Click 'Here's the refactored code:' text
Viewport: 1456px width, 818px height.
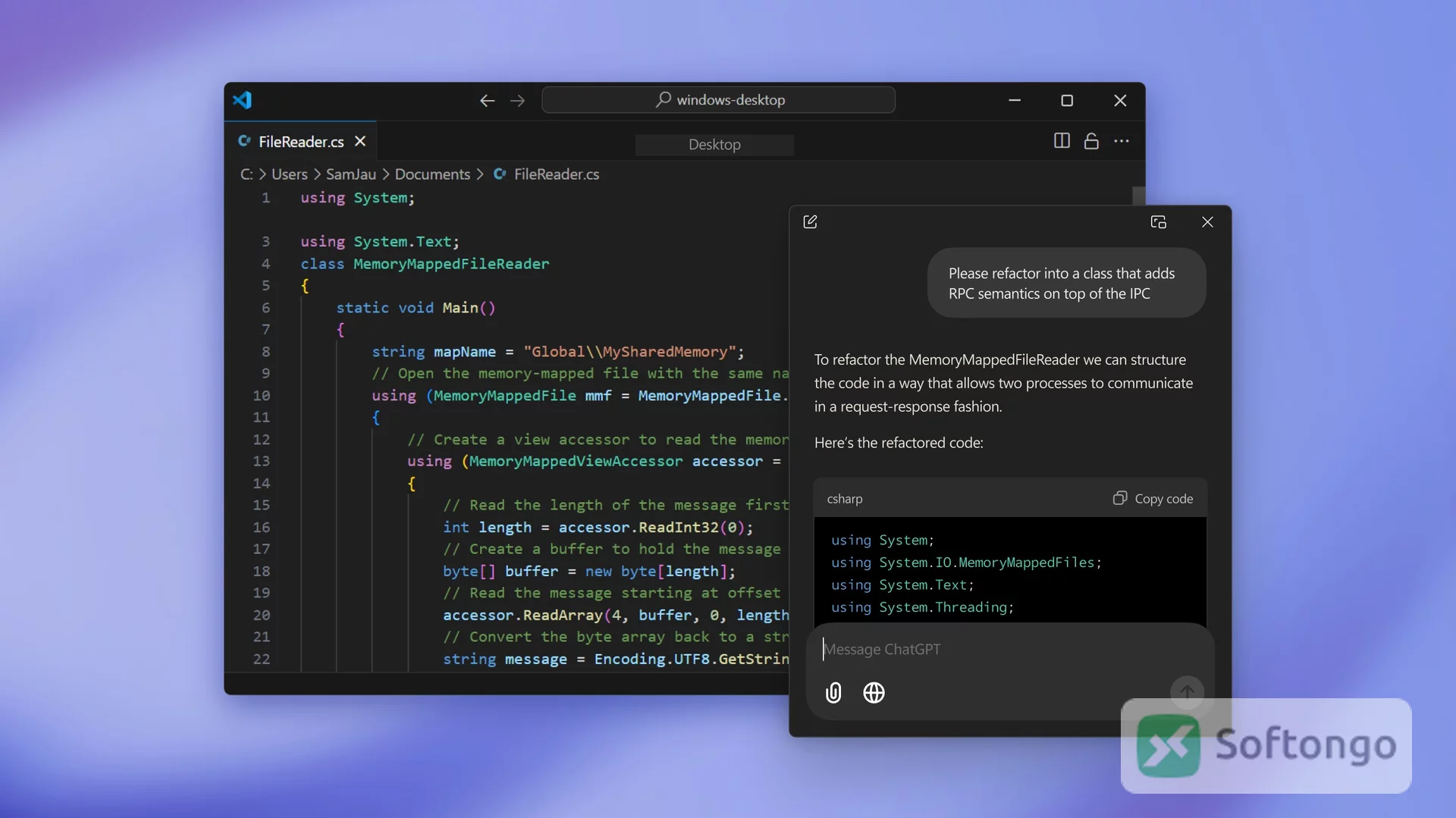pyautogui.click(x=899, y=443)
